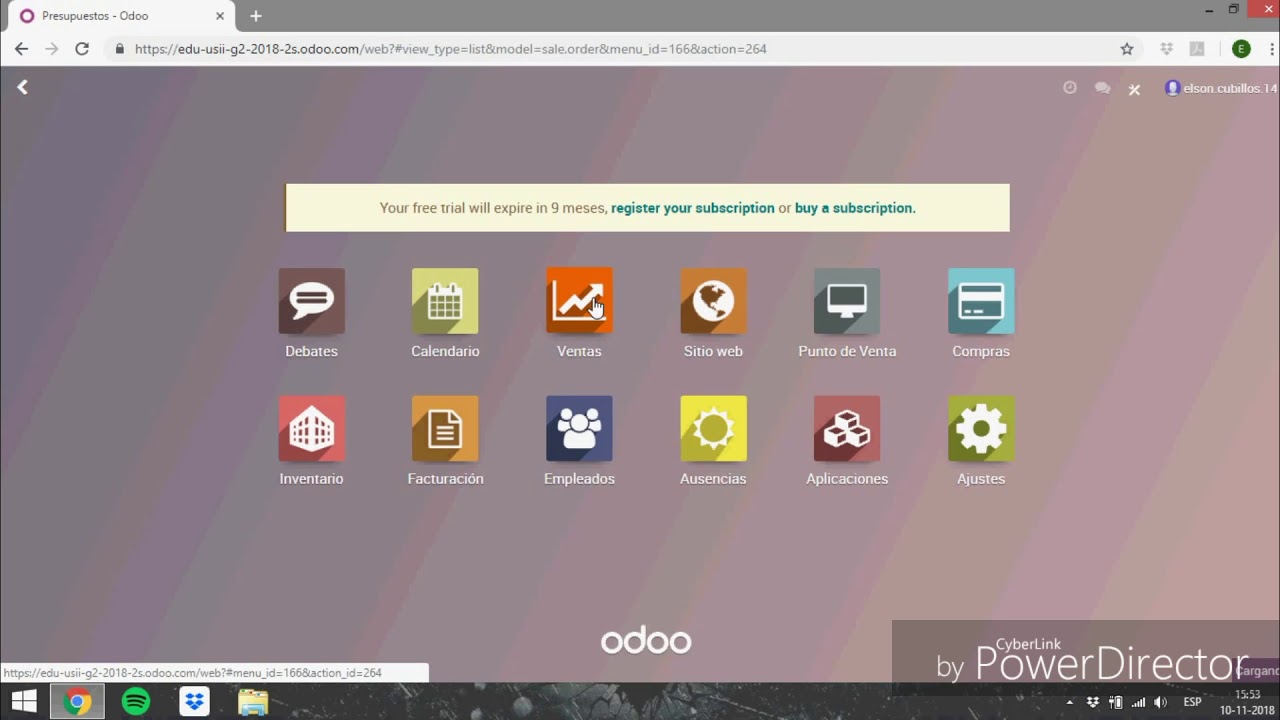Open a new browser tab

255,16
